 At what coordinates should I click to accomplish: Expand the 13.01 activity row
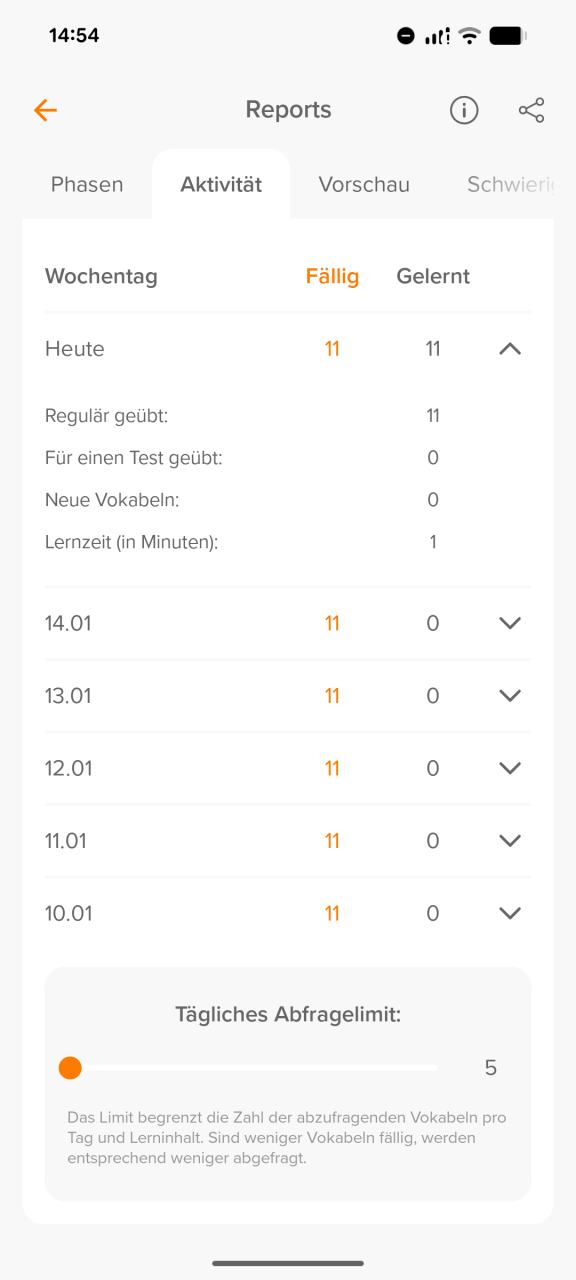click(x=509, y=695)
